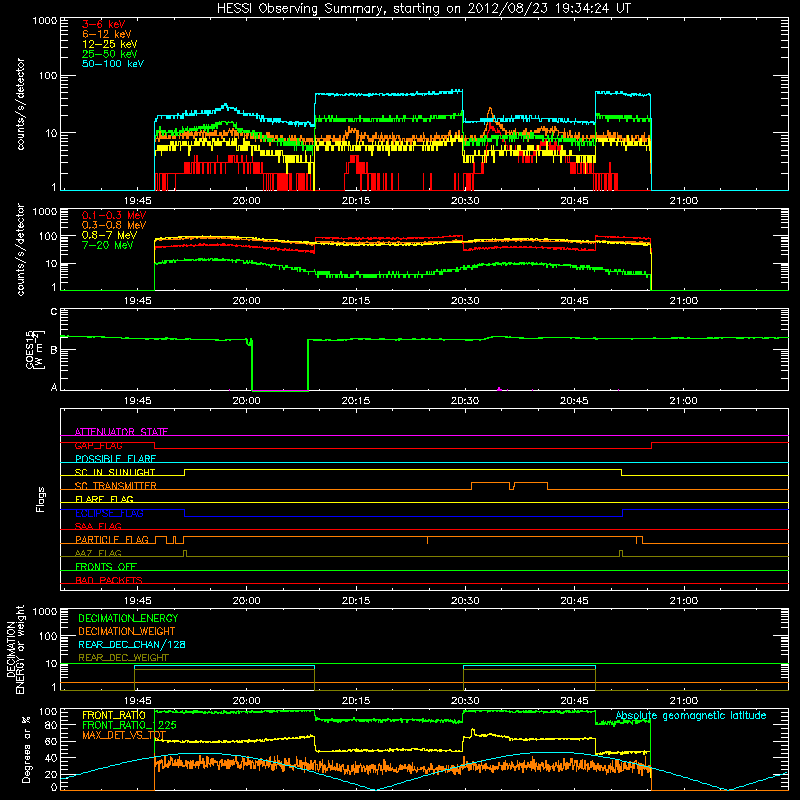Click the Flags vertical axis title
Image resolution: width=800 pixels, height=800 pixels.
[41, 499]
